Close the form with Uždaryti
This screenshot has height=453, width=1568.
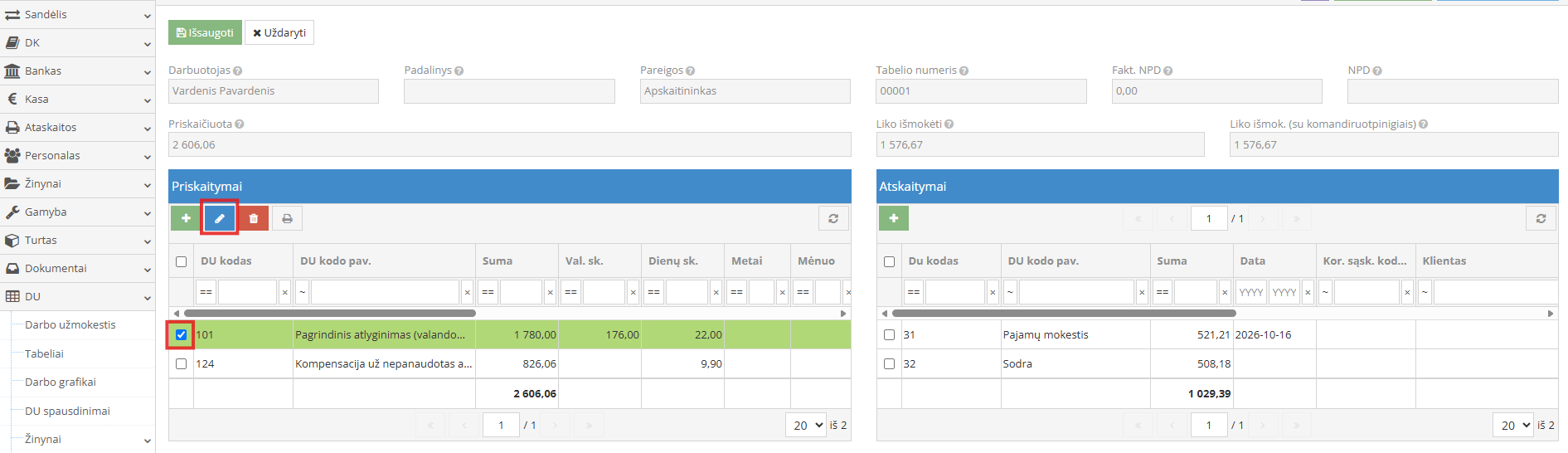pyautogui.click(x=279, y=32)
